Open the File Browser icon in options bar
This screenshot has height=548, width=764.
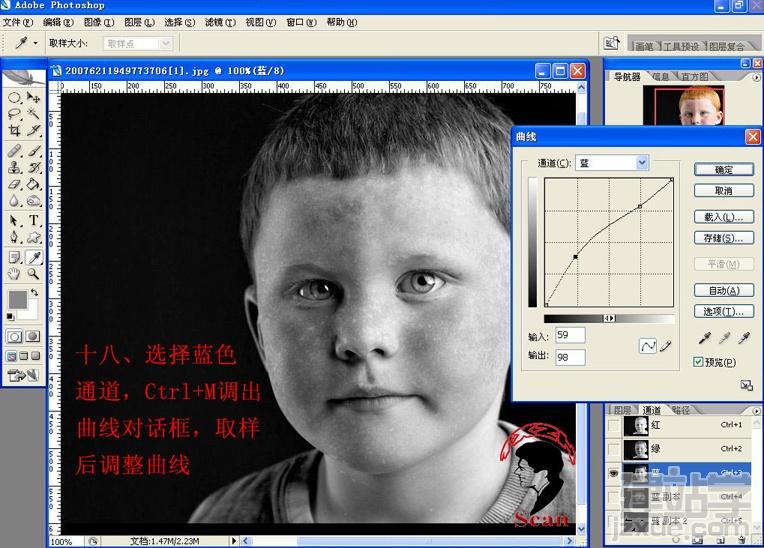[x=611, y=43]
